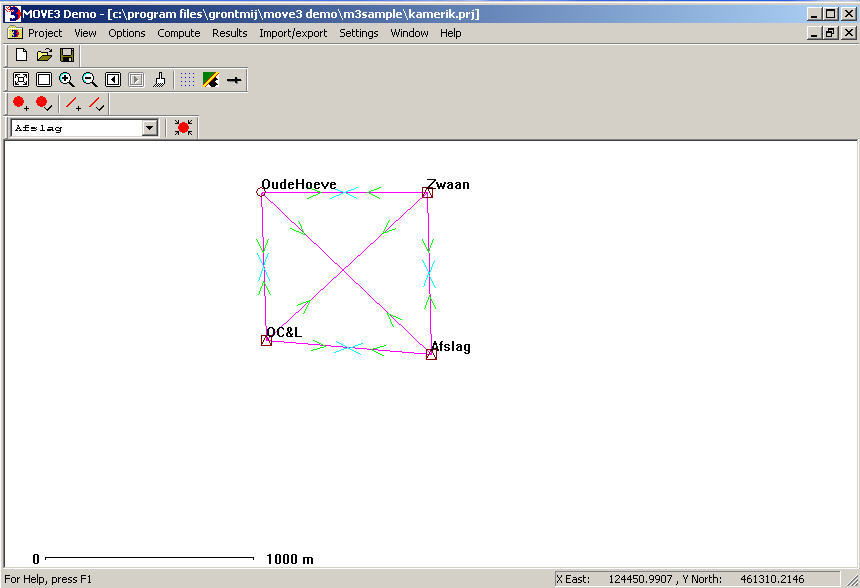Open the Import/export menu

[x=293, y=33]
